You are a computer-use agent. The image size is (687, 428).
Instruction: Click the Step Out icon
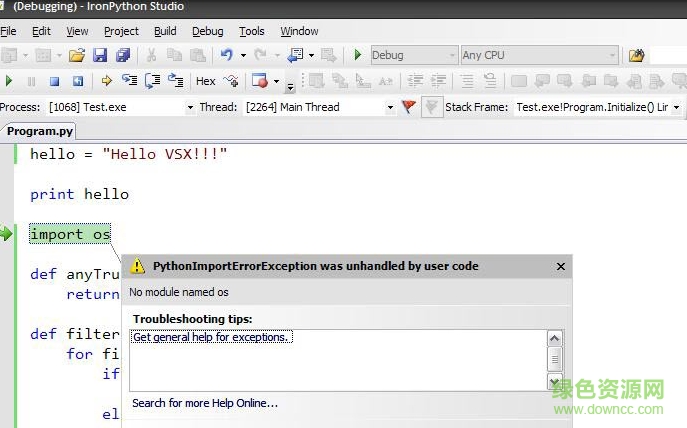pyautogui.click(x=176, y=81)
